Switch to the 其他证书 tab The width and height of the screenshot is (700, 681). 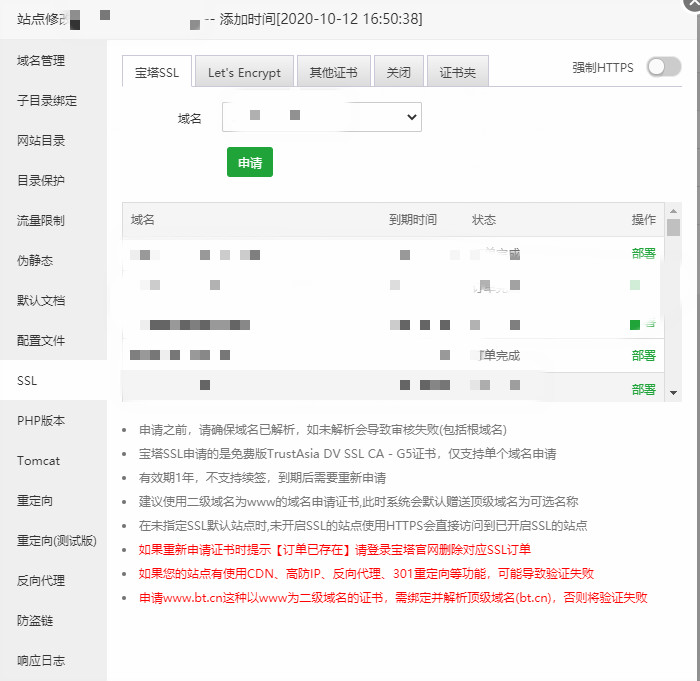point(334,72)
